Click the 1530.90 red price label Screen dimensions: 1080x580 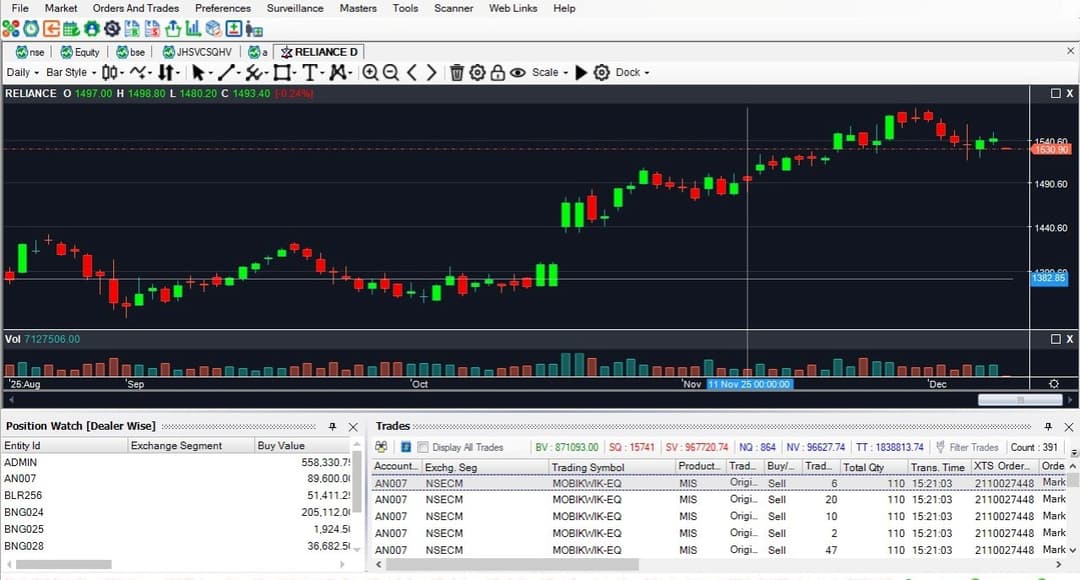[1050, 149]
